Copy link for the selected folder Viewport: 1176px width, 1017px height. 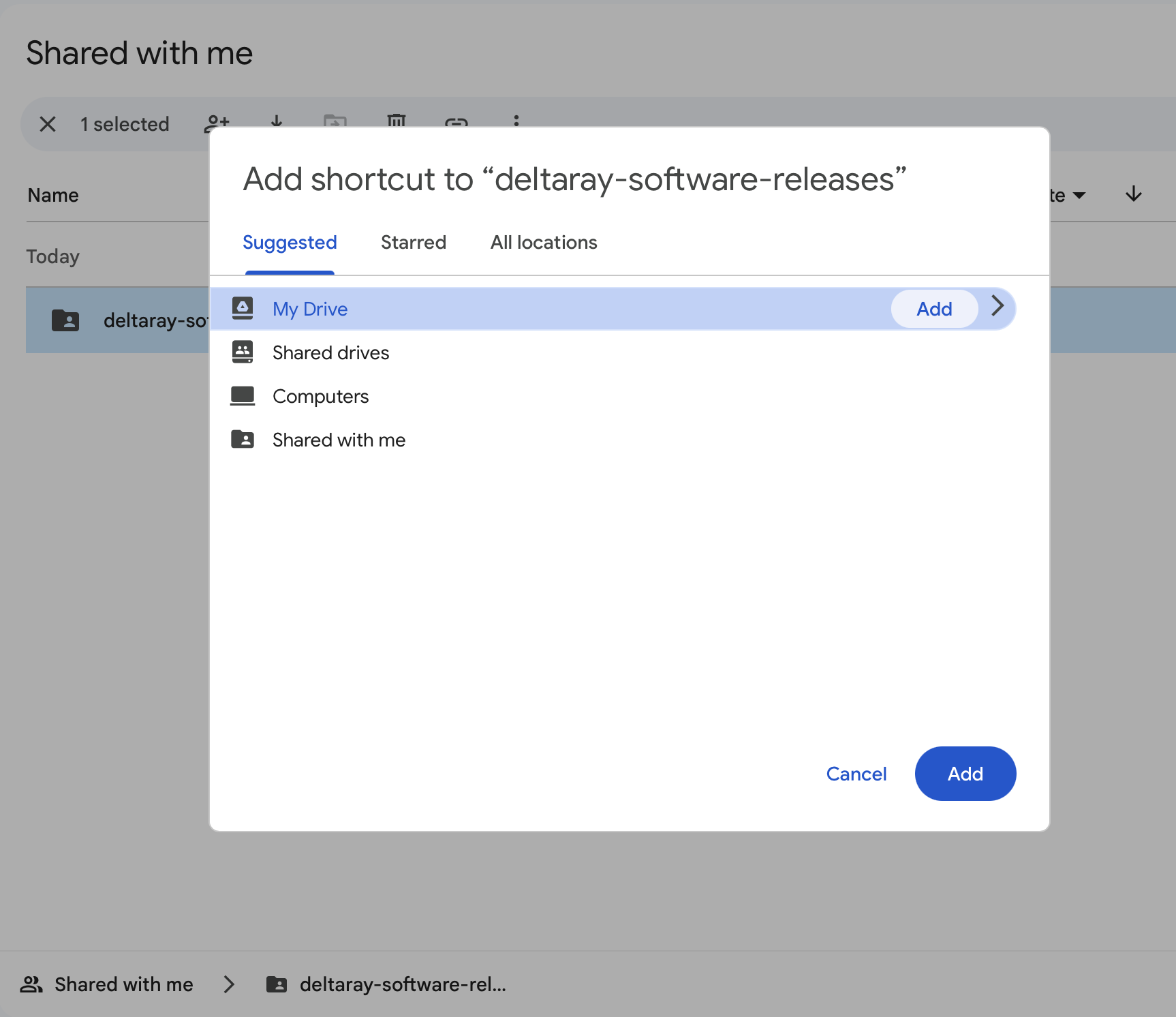point(457,124)
